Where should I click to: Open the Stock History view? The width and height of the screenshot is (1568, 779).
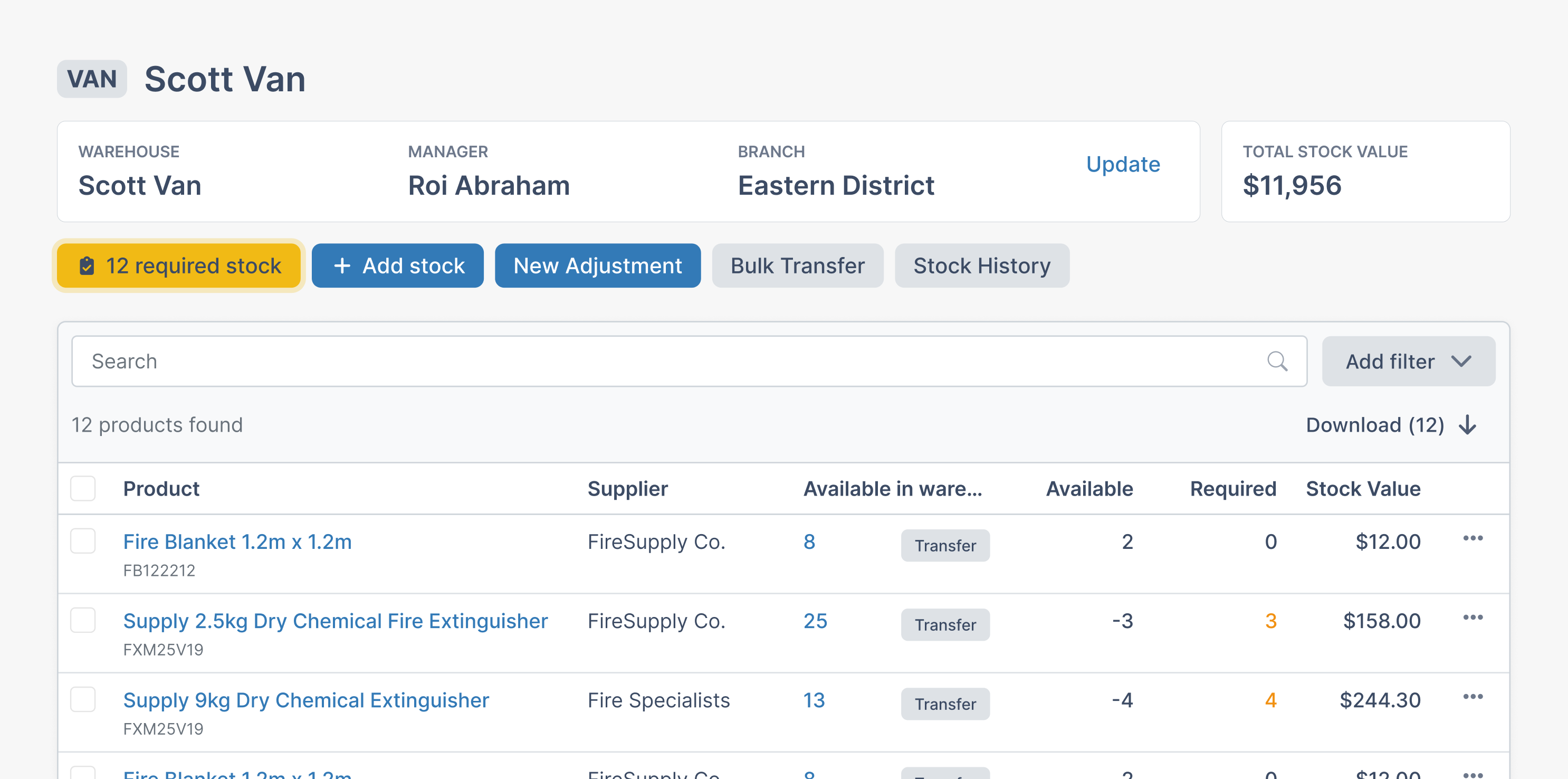981,266
